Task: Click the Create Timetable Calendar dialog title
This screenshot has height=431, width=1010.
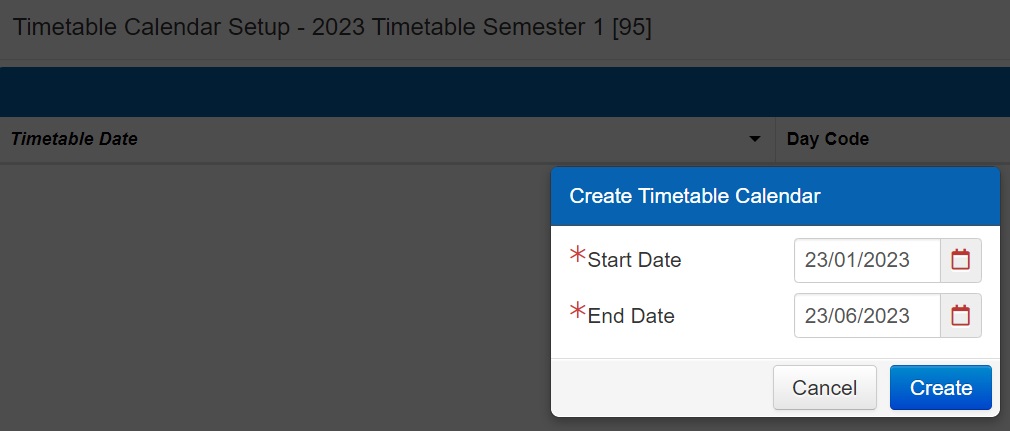Action: 695,197
